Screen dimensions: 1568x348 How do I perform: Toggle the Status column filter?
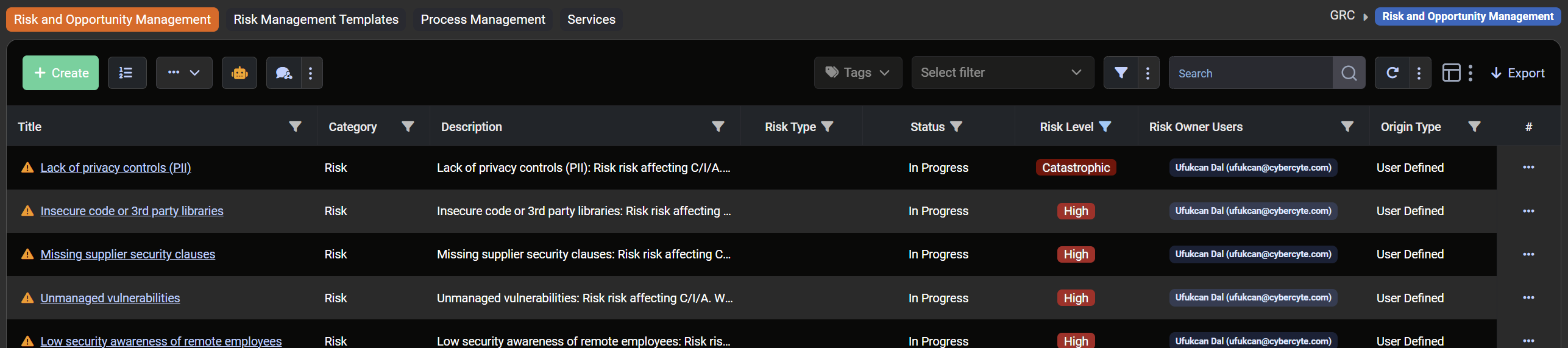956,127
